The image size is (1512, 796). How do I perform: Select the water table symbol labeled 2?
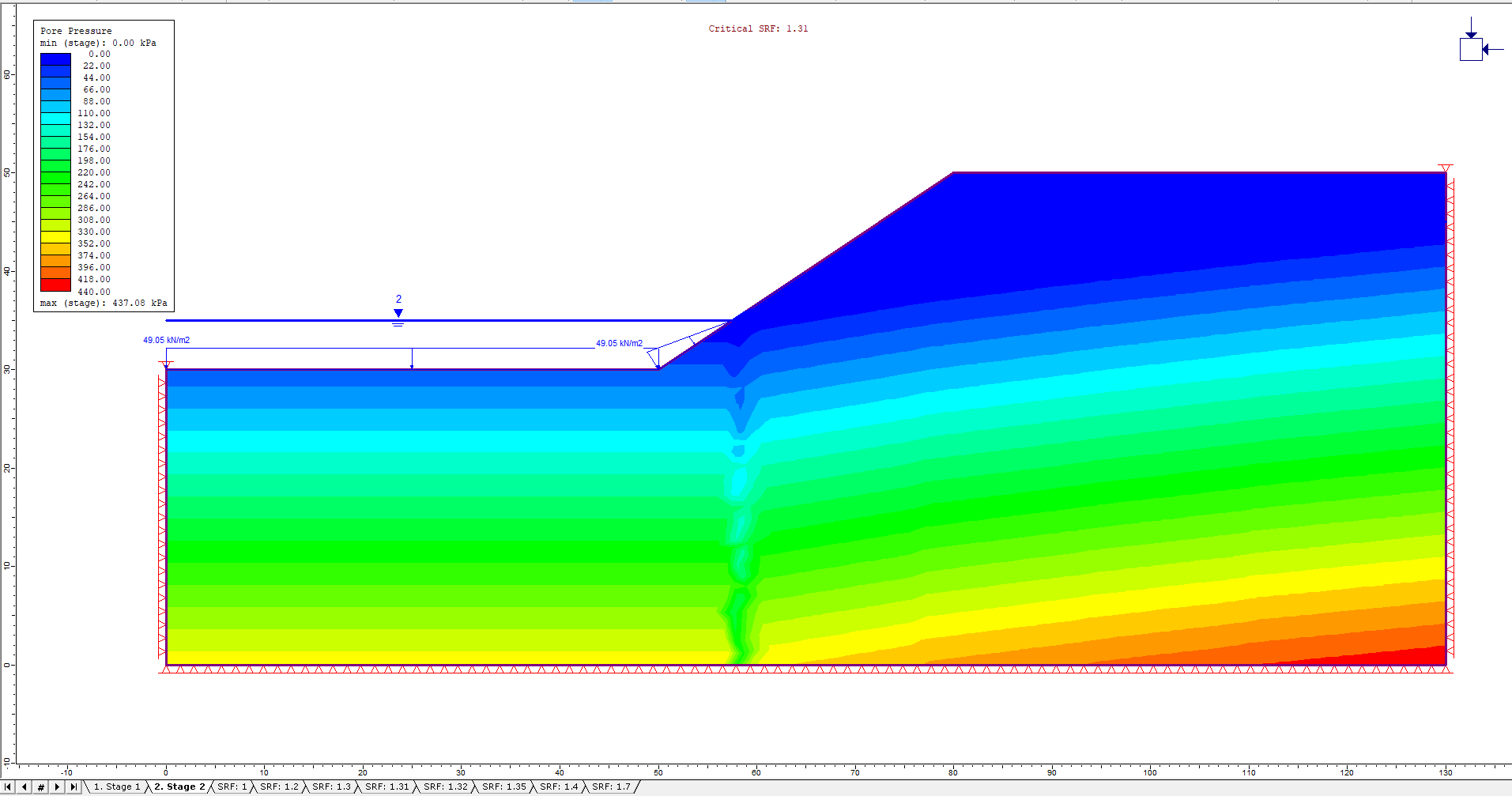(398, 313)
